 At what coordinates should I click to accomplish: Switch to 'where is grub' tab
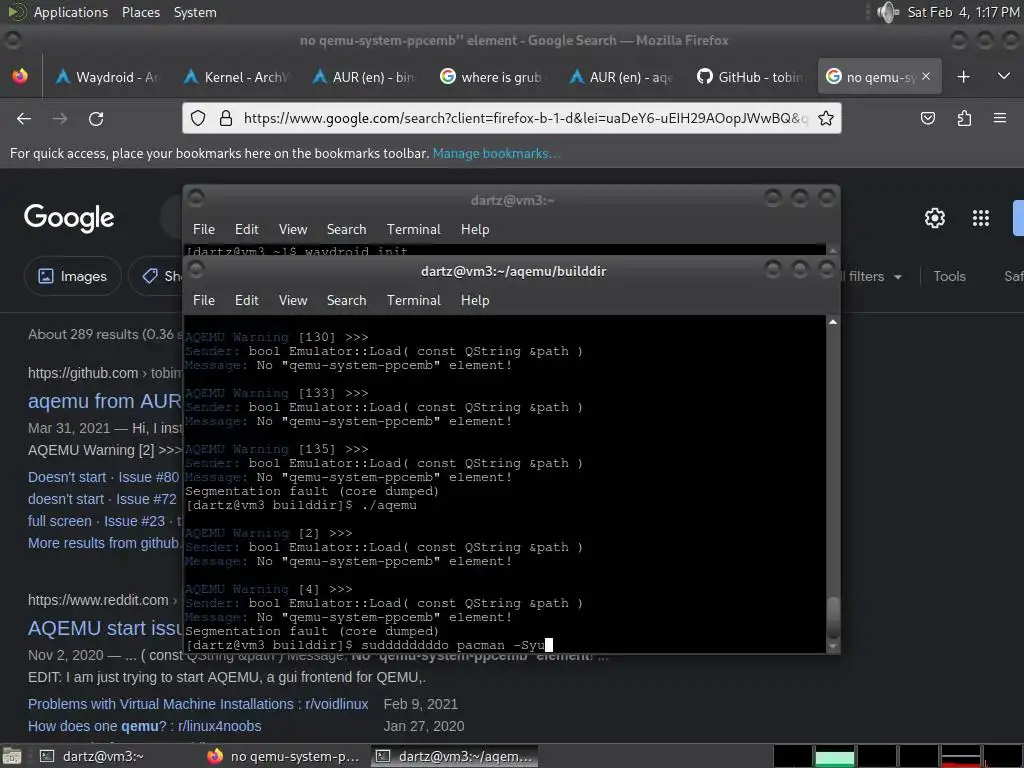pyautogui.click(x=492, y=77)
